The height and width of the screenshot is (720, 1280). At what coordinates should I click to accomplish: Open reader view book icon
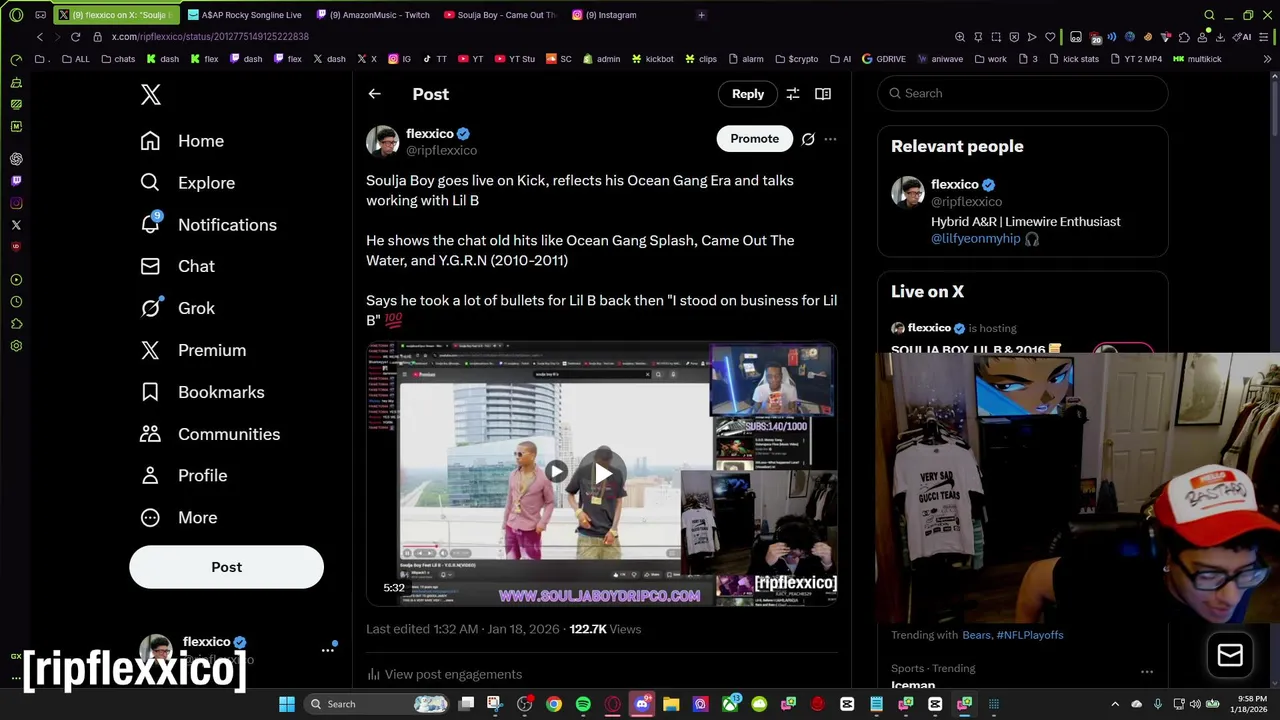click(x=823, y=94)
